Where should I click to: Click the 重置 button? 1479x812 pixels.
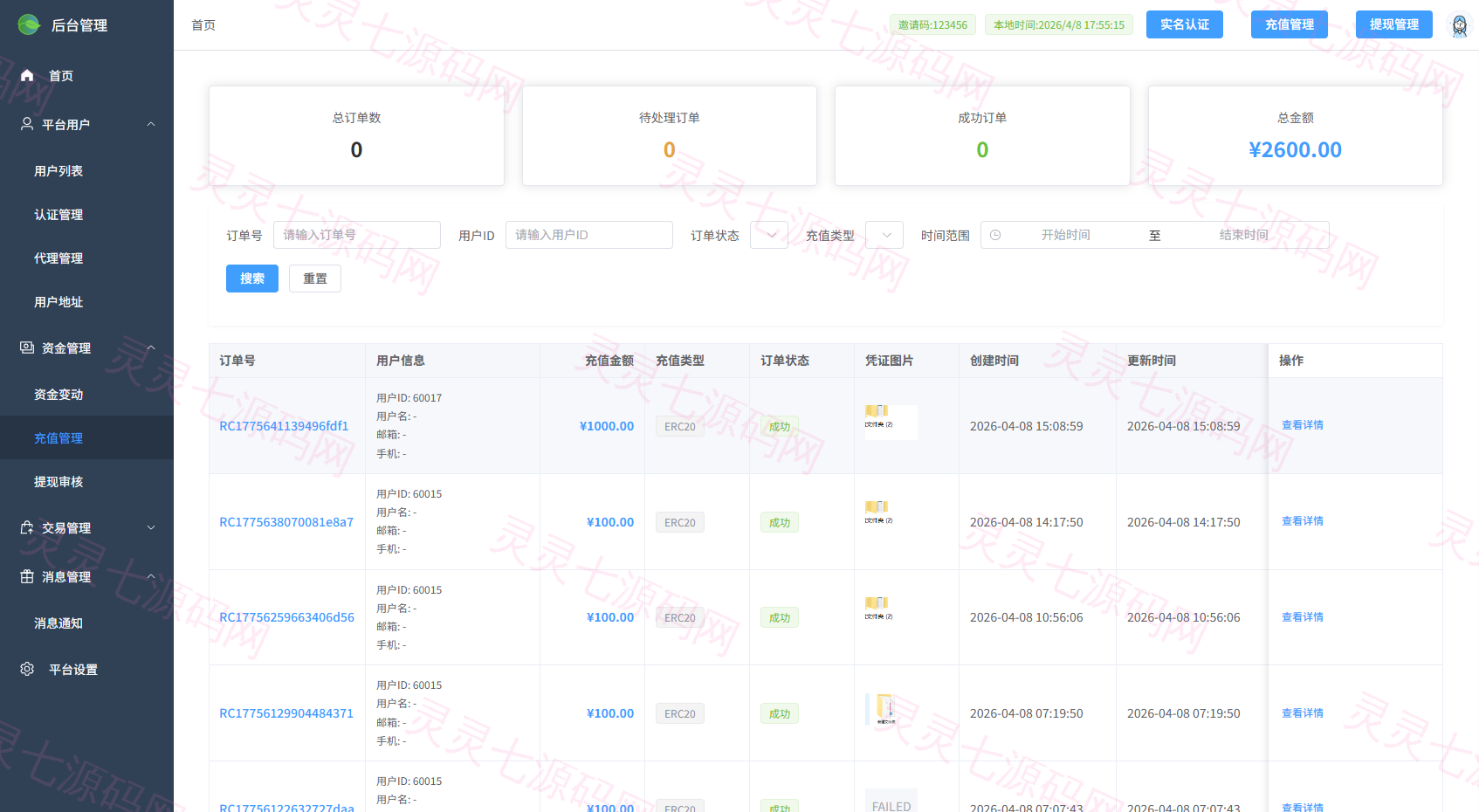(315, 279)
